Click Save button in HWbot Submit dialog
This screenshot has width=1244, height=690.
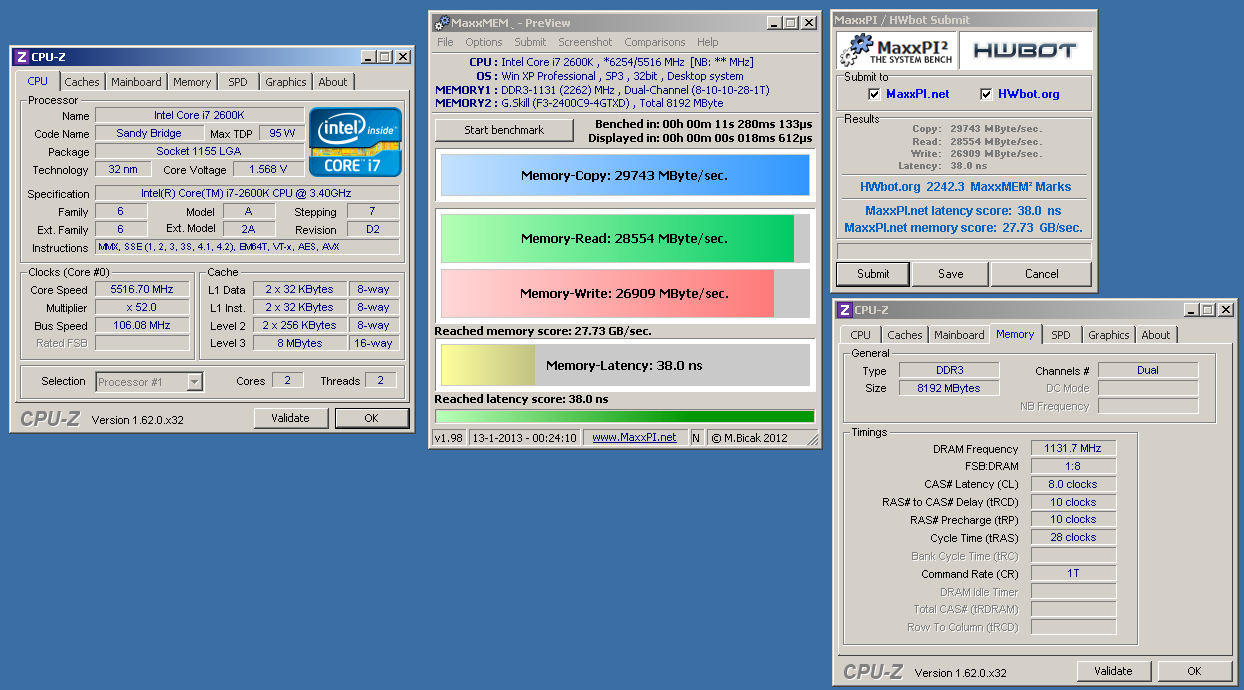click(951, 274)
